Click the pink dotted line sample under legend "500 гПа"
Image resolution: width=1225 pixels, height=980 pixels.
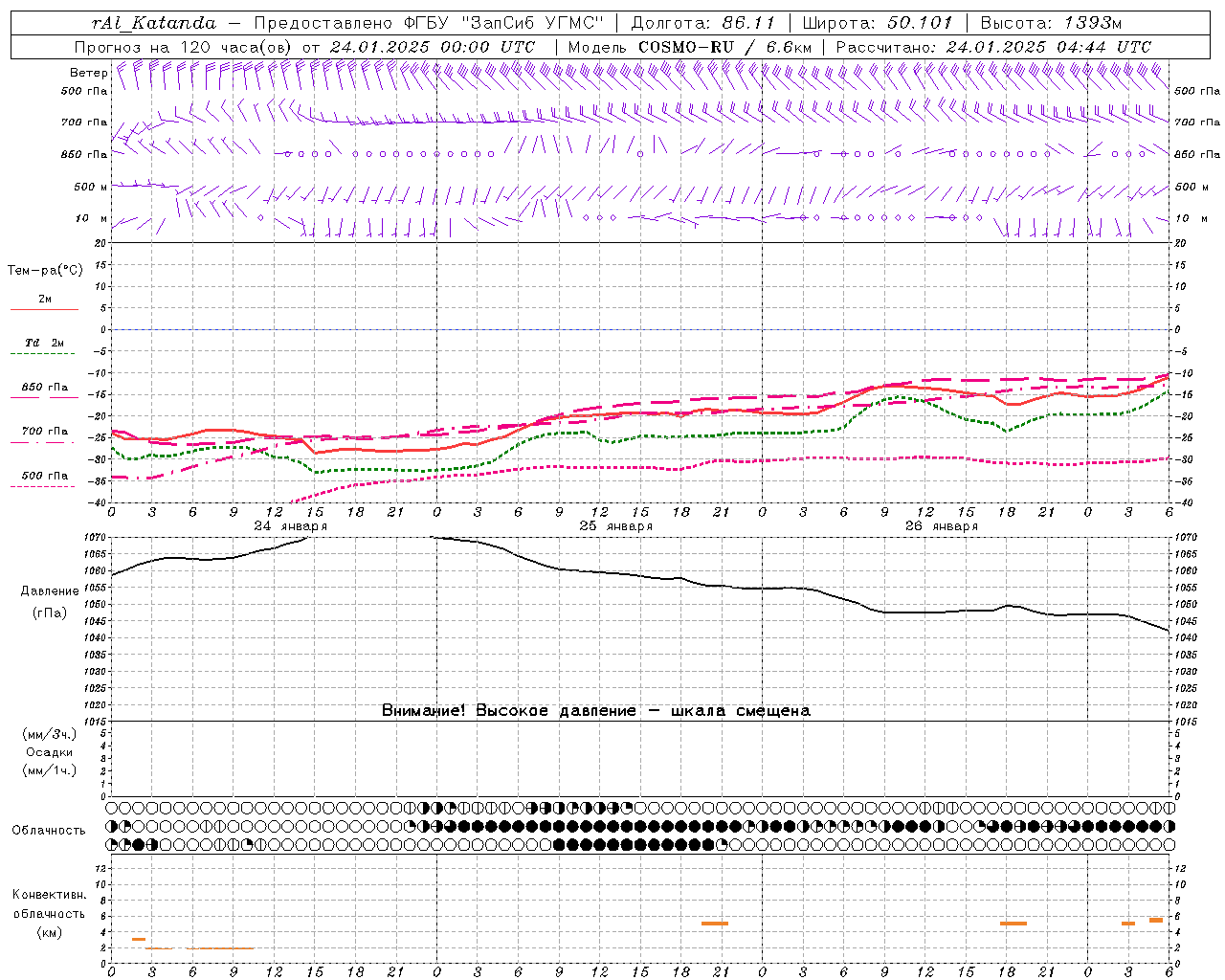click(43, 487)
